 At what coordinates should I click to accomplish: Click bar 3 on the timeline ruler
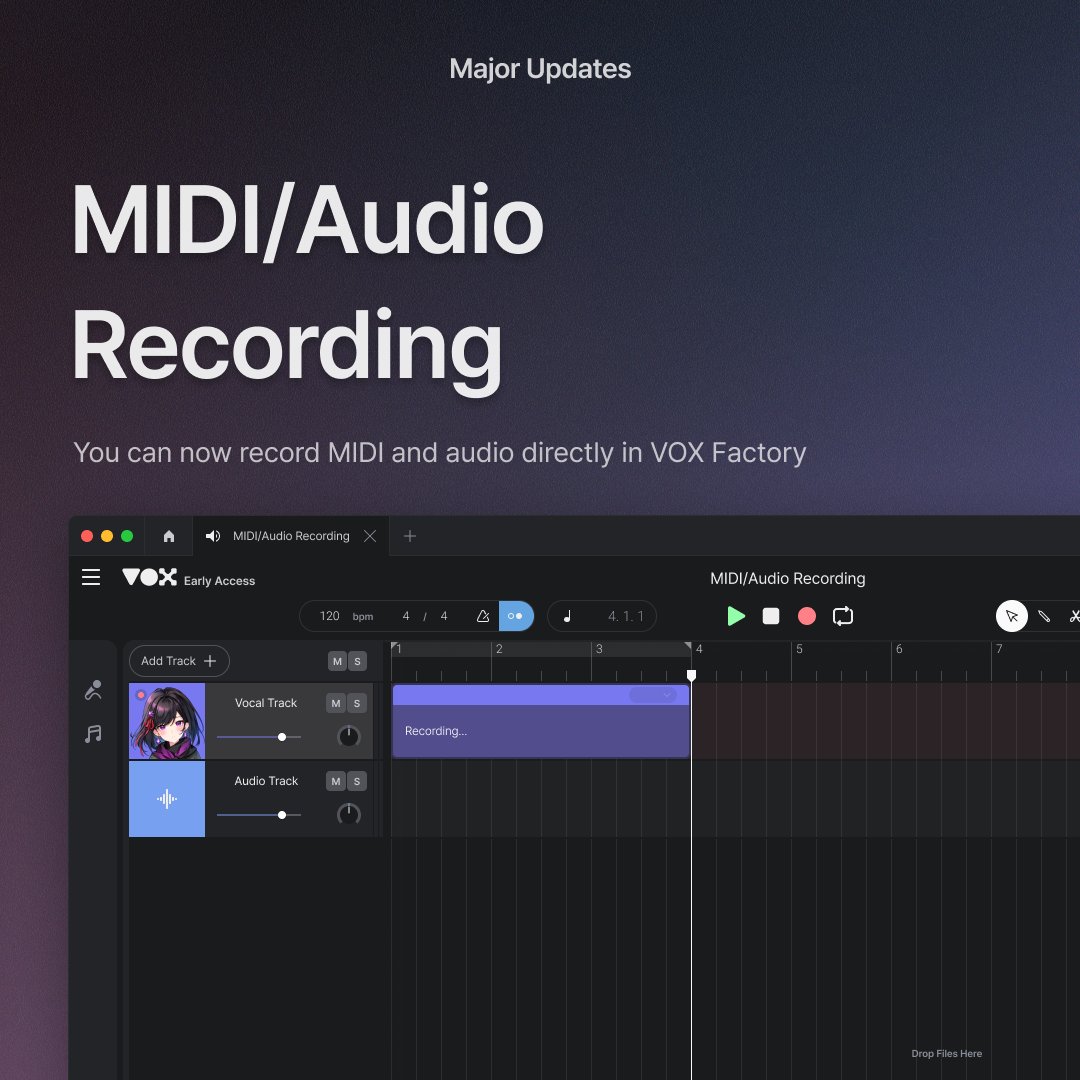tap(599, 649)
